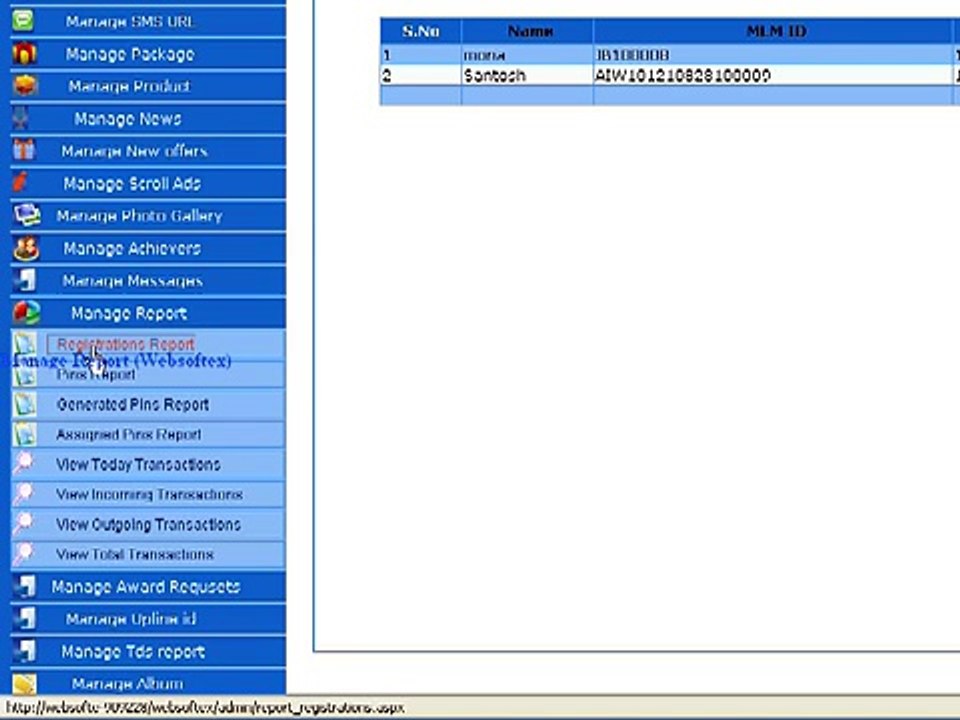Click the Manage New offers gift icon

24,151
